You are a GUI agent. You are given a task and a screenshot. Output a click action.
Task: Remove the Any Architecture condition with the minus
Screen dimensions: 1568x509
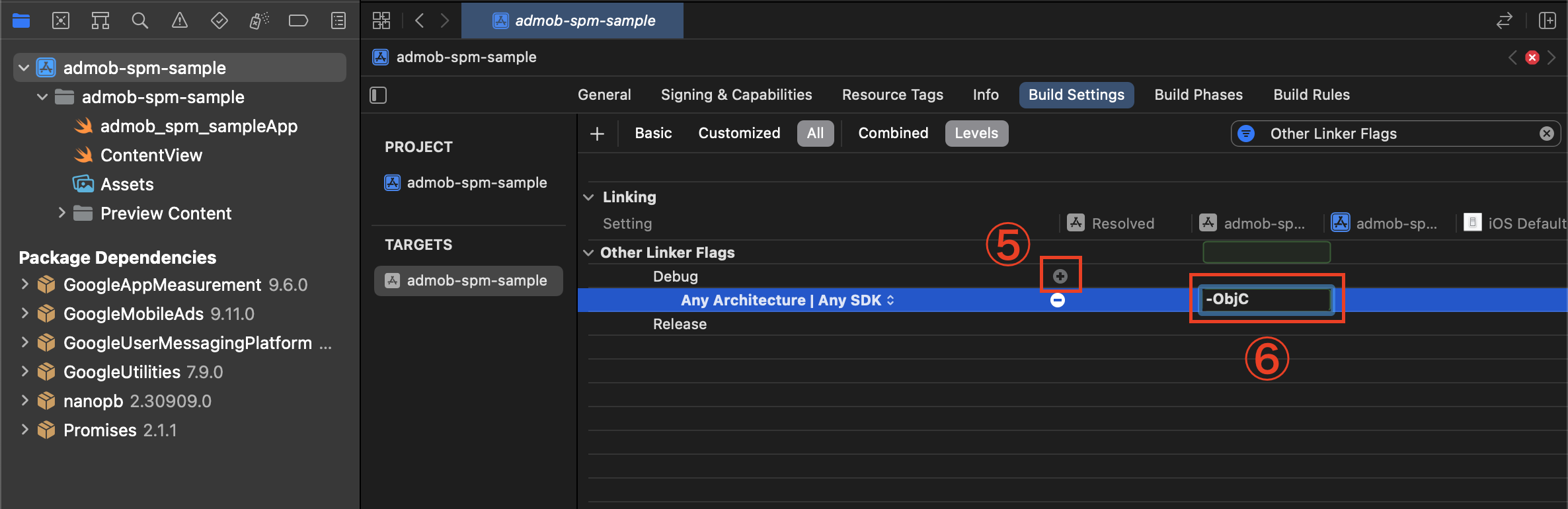[1058, 300]
